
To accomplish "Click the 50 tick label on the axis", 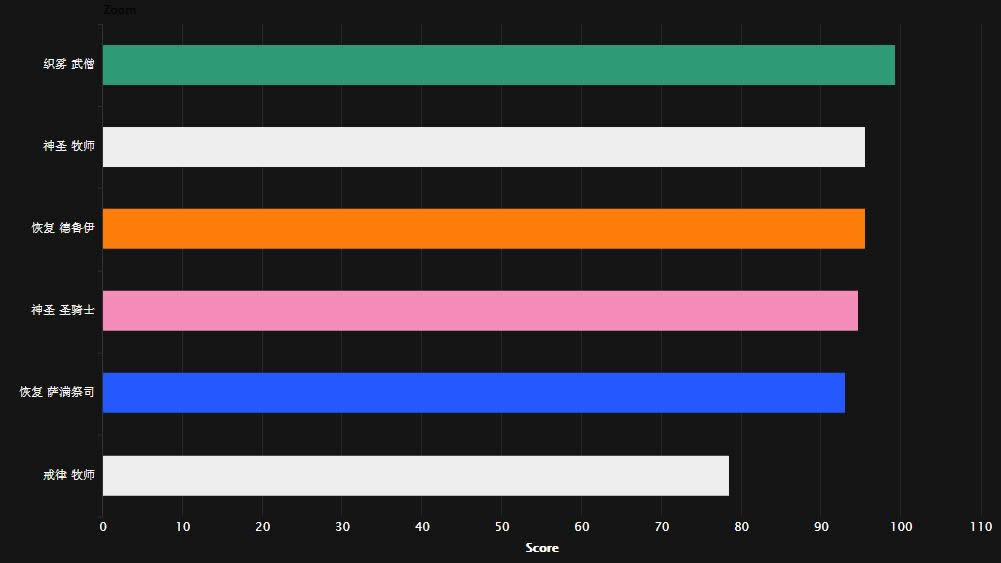I will (501, 527).
